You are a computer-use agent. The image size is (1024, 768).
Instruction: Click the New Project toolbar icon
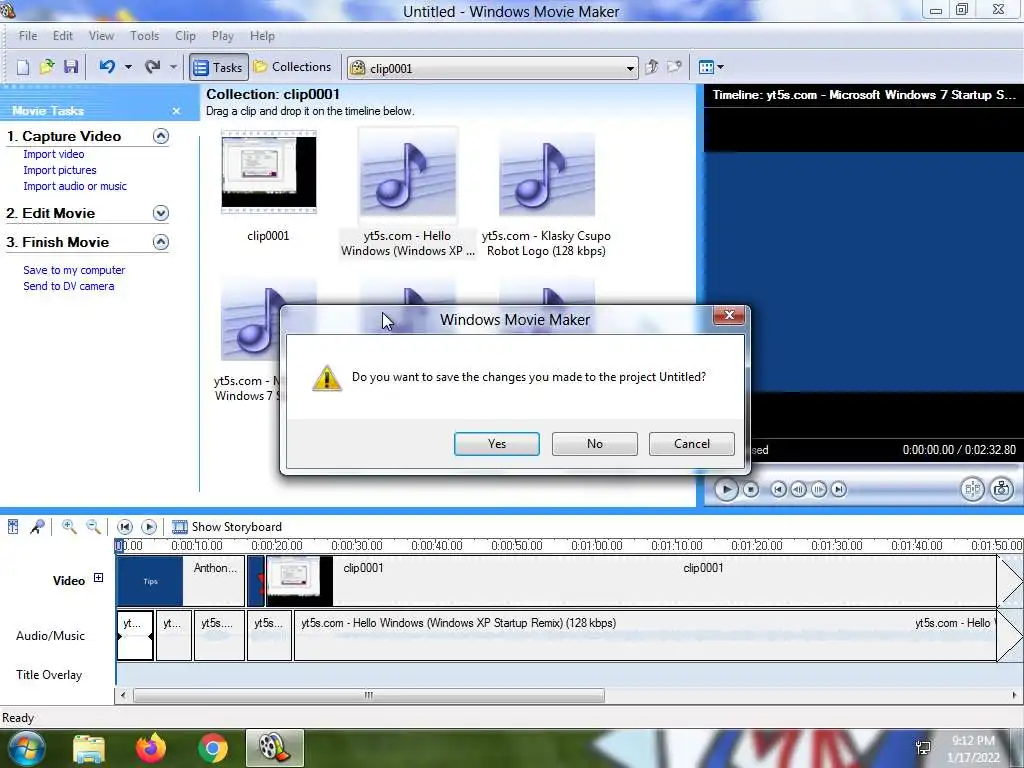tap(23, 67)
